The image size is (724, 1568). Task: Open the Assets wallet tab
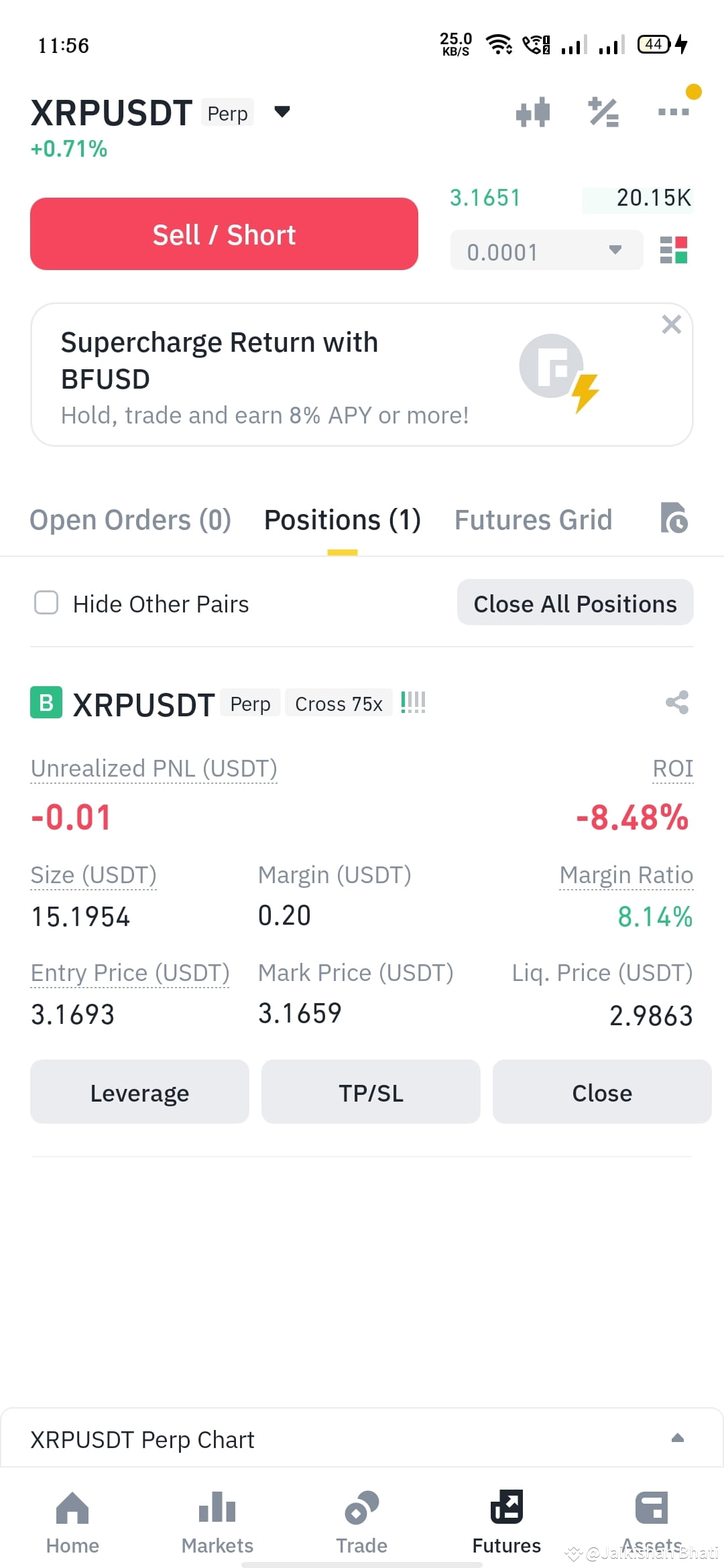[x=652, y=1522]
